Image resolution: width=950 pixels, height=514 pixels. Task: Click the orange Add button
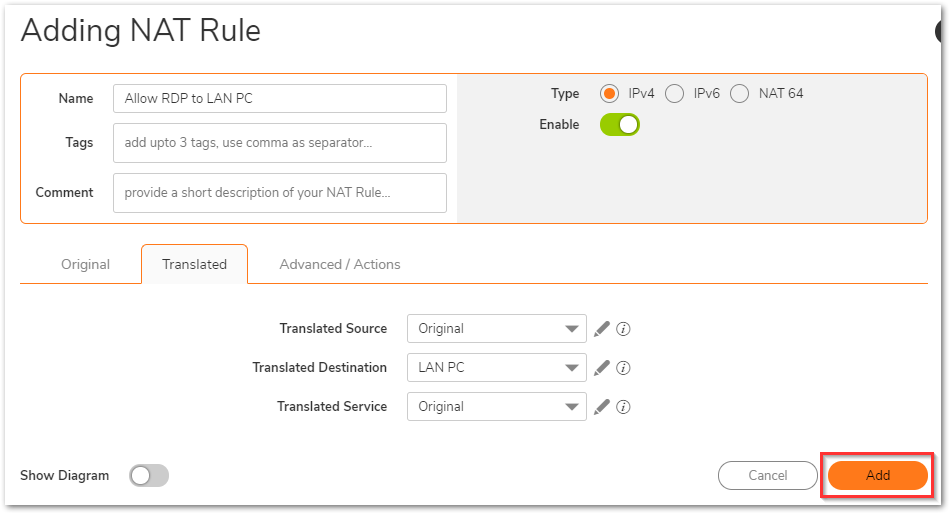[877, 476]
